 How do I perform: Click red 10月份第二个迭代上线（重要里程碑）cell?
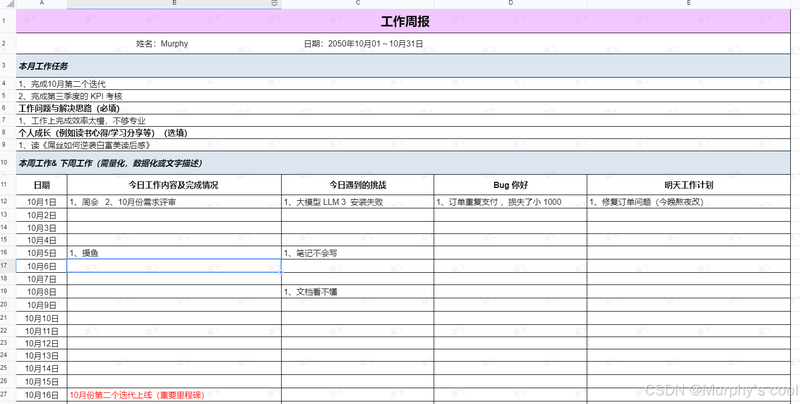(174, 395)
